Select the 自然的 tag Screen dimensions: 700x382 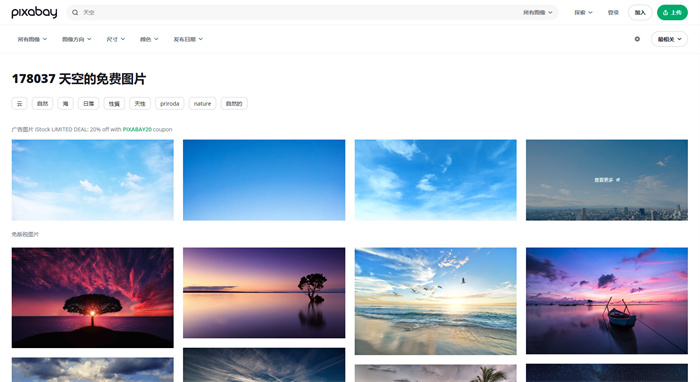pos(234,104)
